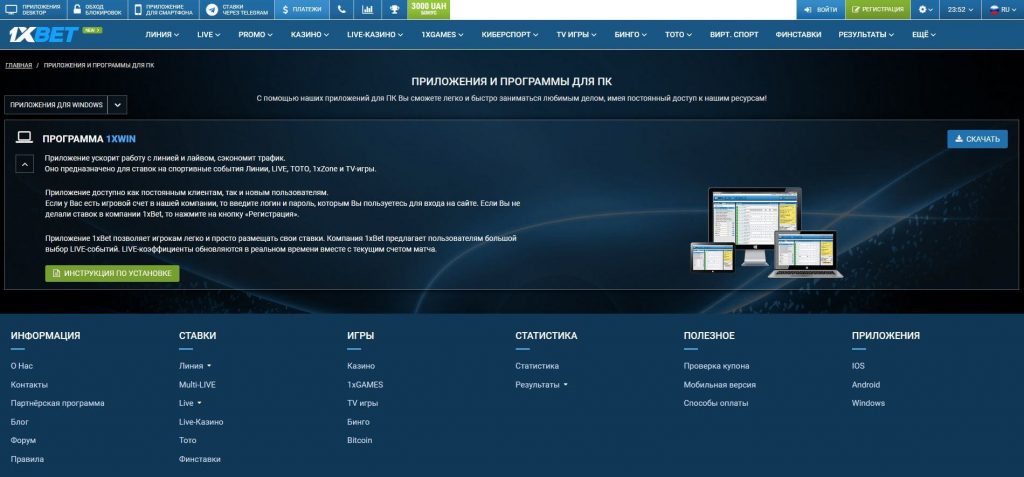This screenshot has height=477, width=1024.
Task: Open the Казино menu
Action: click(x=310, y=35)
